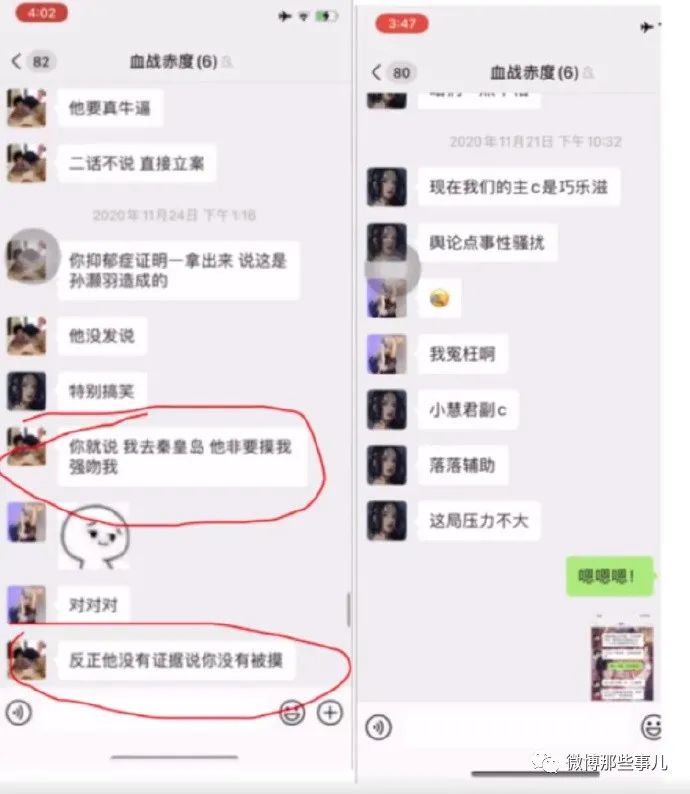The height and width of the screenshot is (794, 690).
Task: Tap the voice input icon in right chat
Action: [x=379, y=727]
